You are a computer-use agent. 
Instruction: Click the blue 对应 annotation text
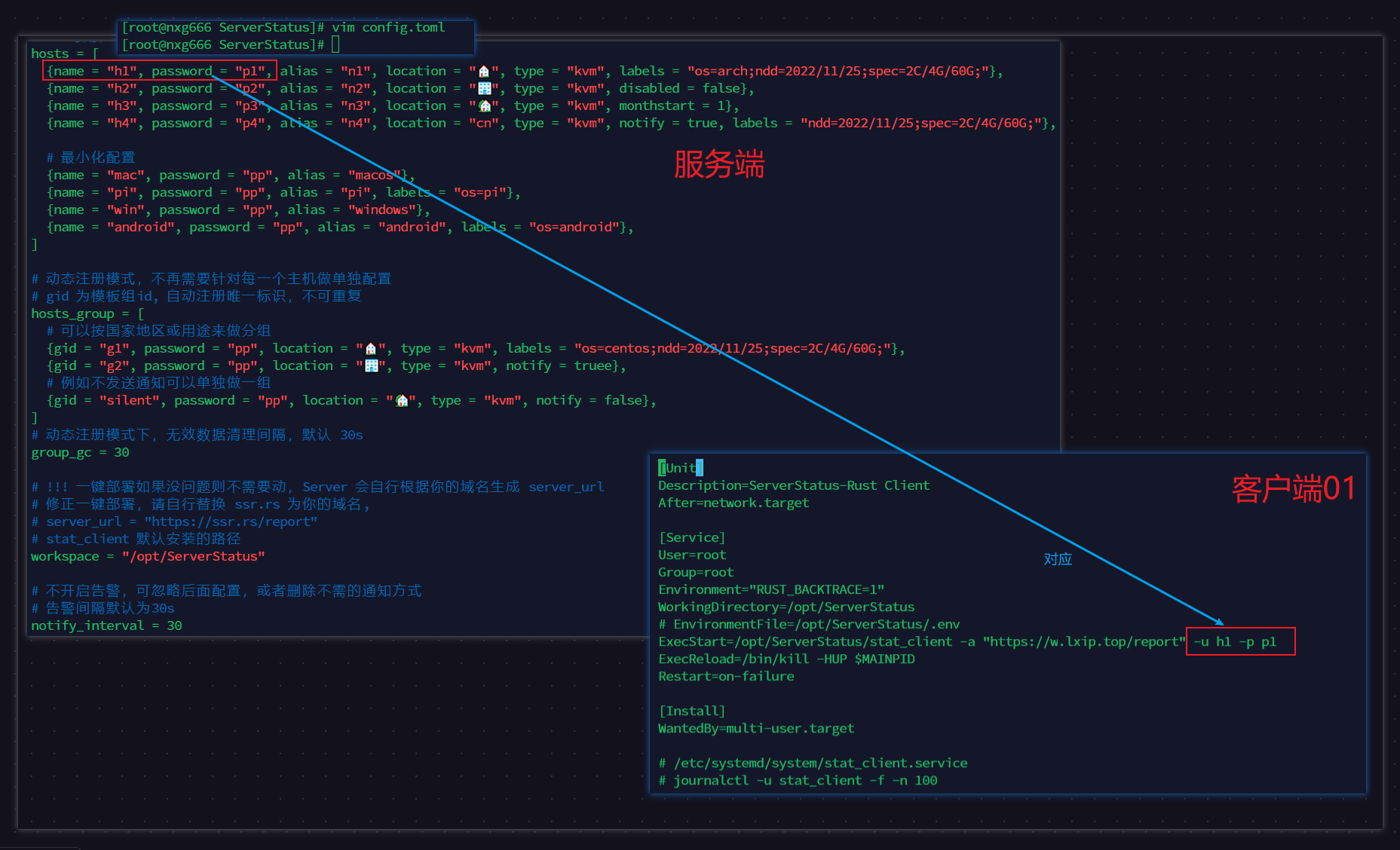pos(1058,559)
